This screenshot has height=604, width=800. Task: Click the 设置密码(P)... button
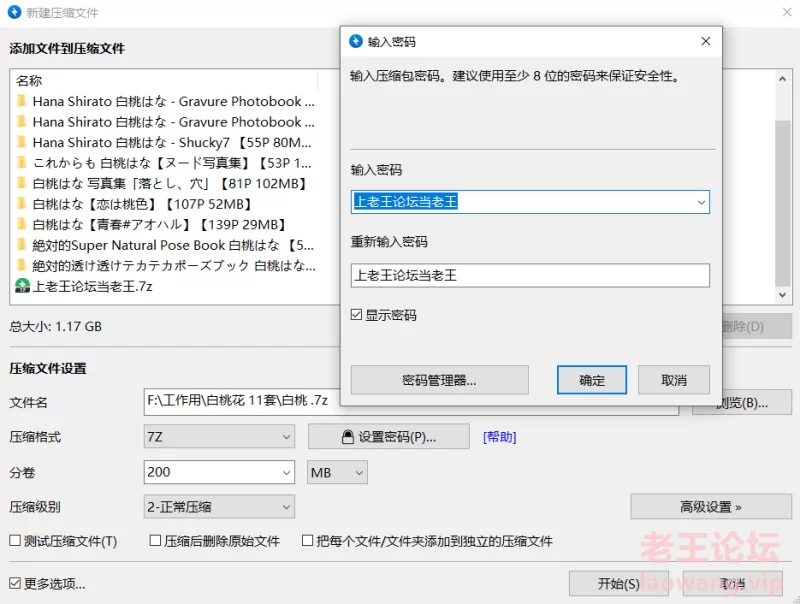click(x=388, y=437)
